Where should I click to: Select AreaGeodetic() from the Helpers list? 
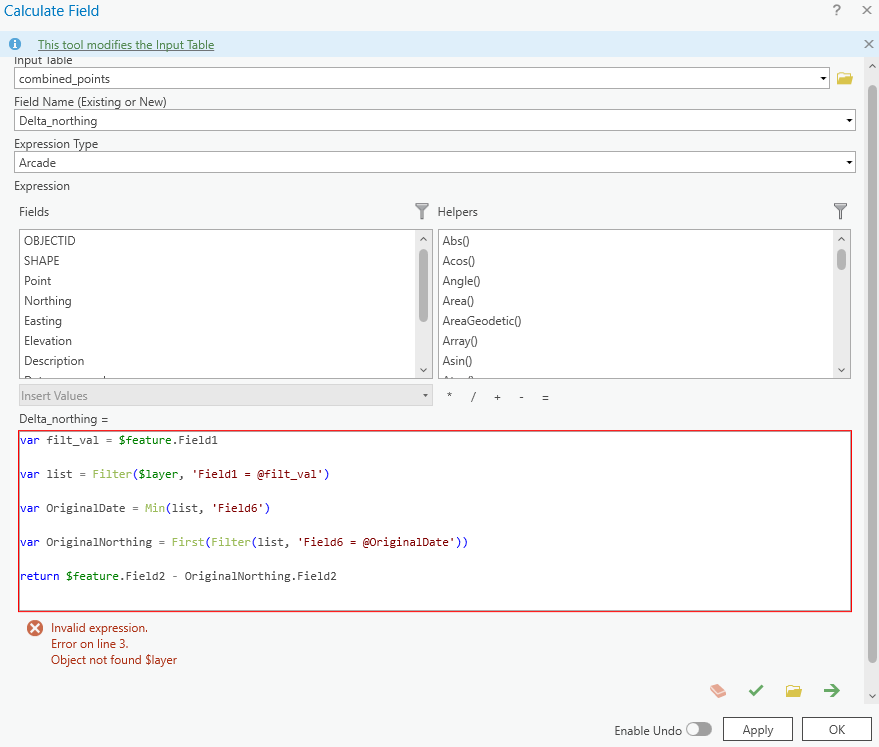(x=482, y=321)
